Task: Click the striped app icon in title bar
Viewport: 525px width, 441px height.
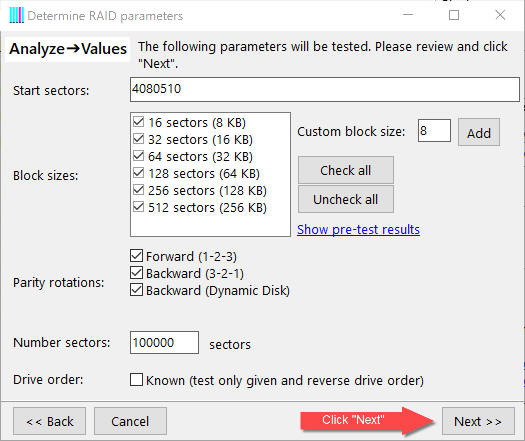Action: coord(16,15)
